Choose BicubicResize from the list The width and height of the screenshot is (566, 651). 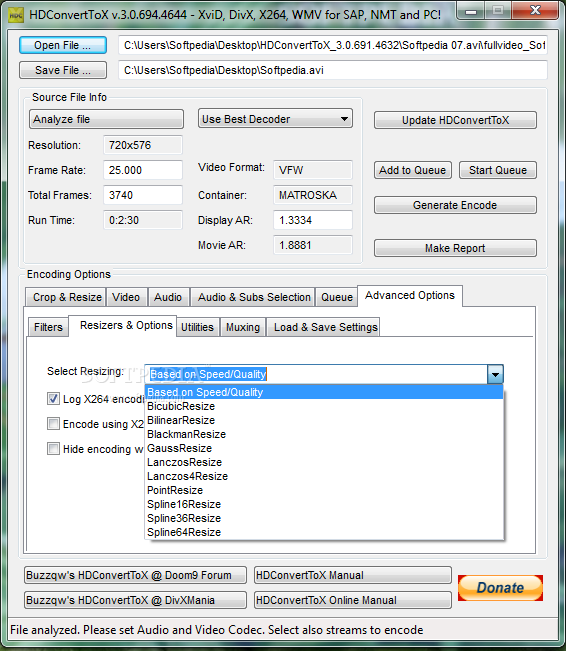324,406
